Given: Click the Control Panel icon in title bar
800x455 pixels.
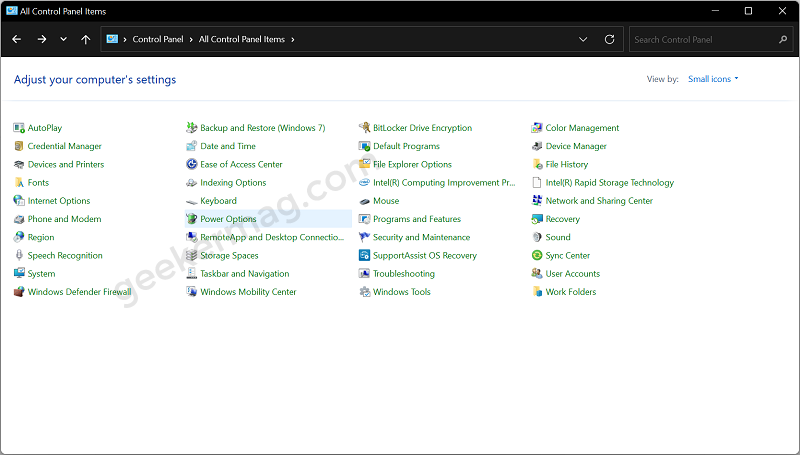Looking at the screenshot, I should pyautogui.click(x=11, y=10).
